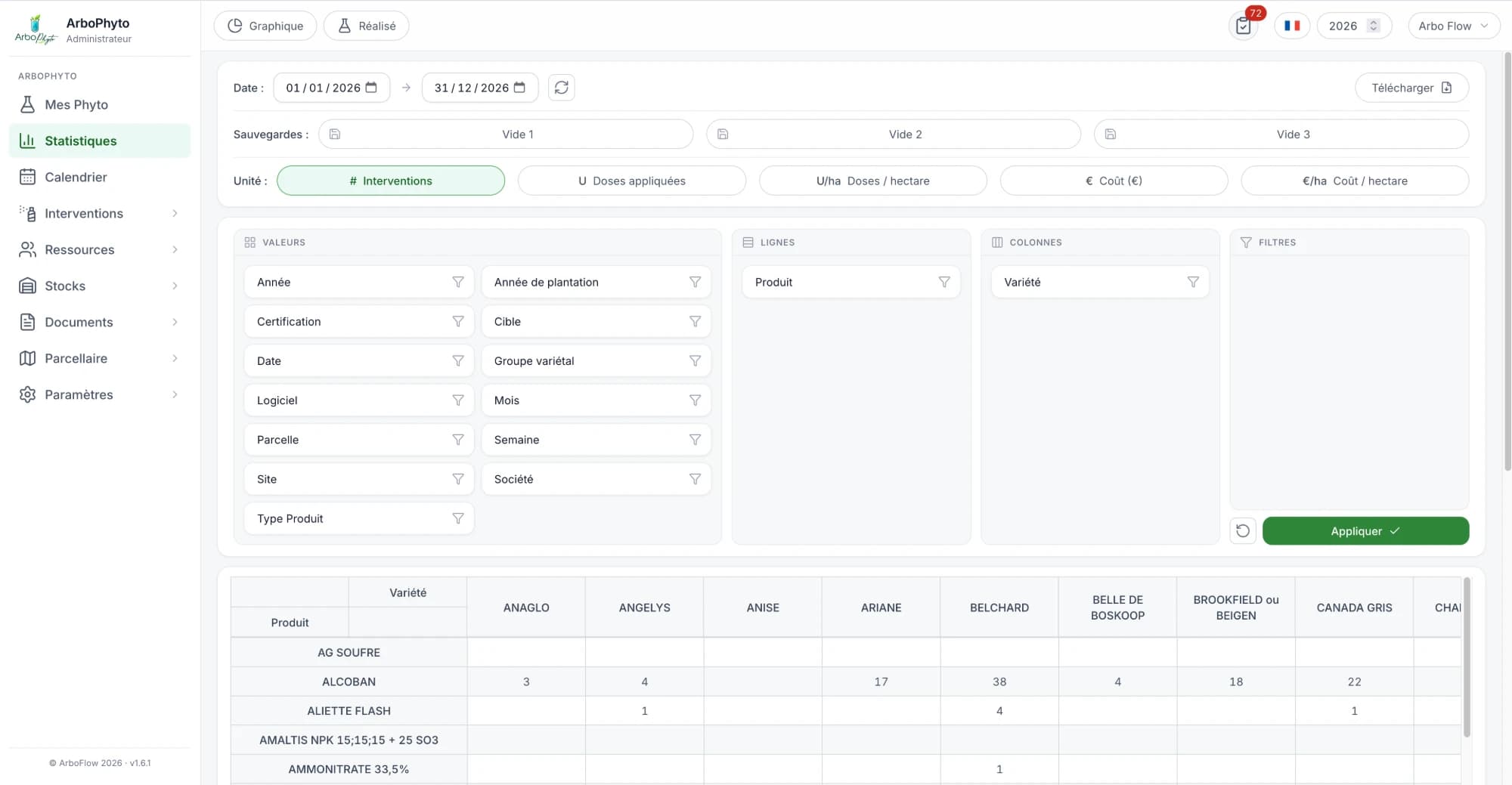Click the French flag language icon
The width and height of the screenshot is (1512, 785).
click(1292, 26)
